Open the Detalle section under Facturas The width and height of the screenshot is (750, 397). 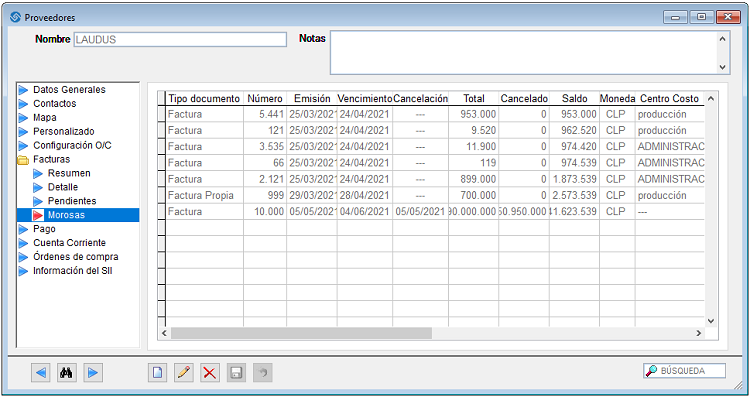click(x=63, y=187)
